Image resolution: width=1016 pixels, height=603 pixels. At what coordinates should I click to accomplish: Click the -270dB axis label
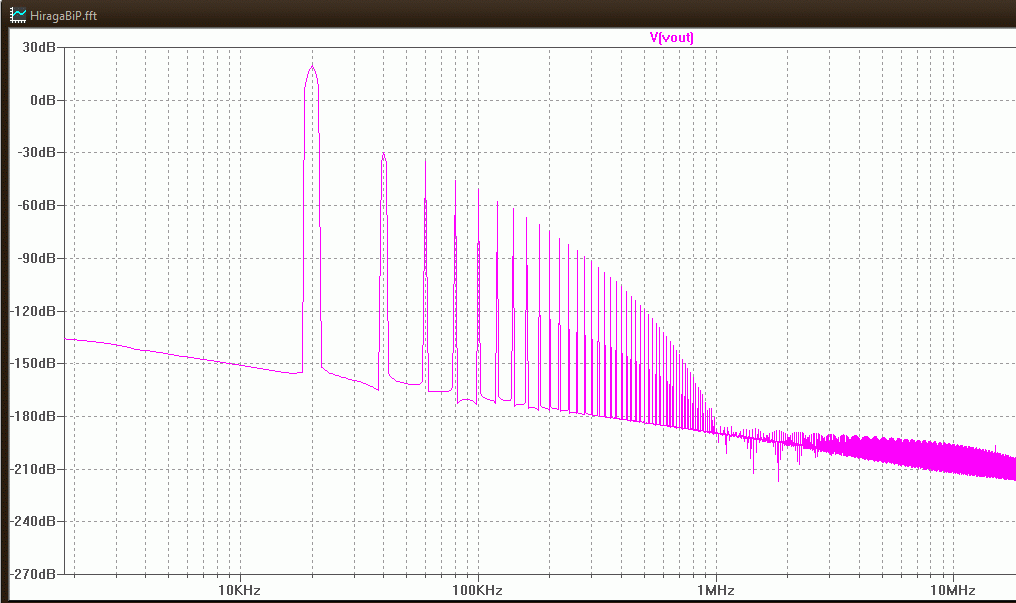(x=34, y=574)
